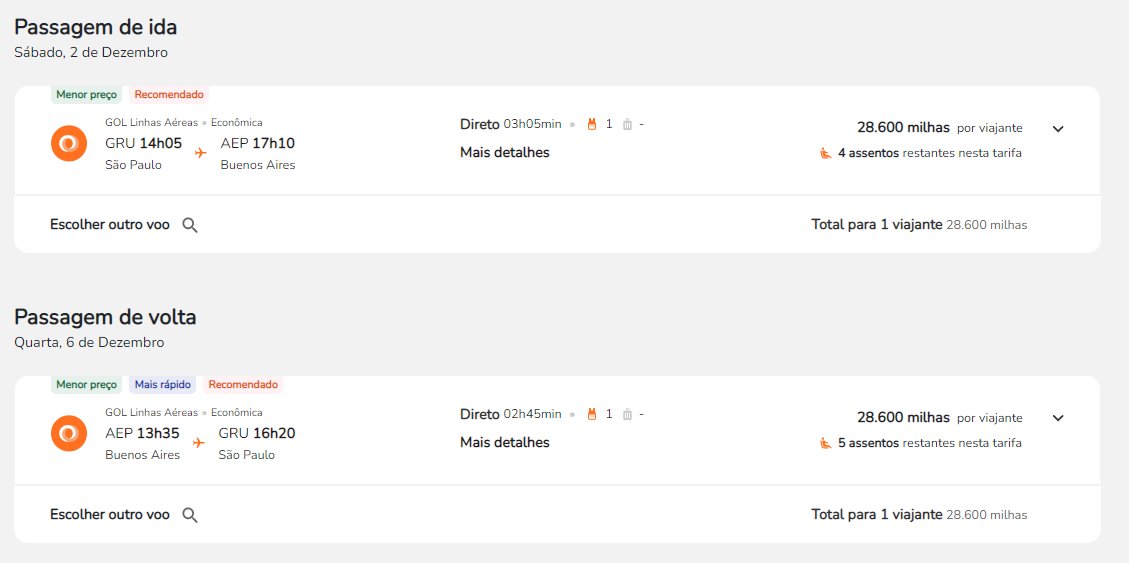Click the gray suitcase icon on return flight

(x=627, y=415)
